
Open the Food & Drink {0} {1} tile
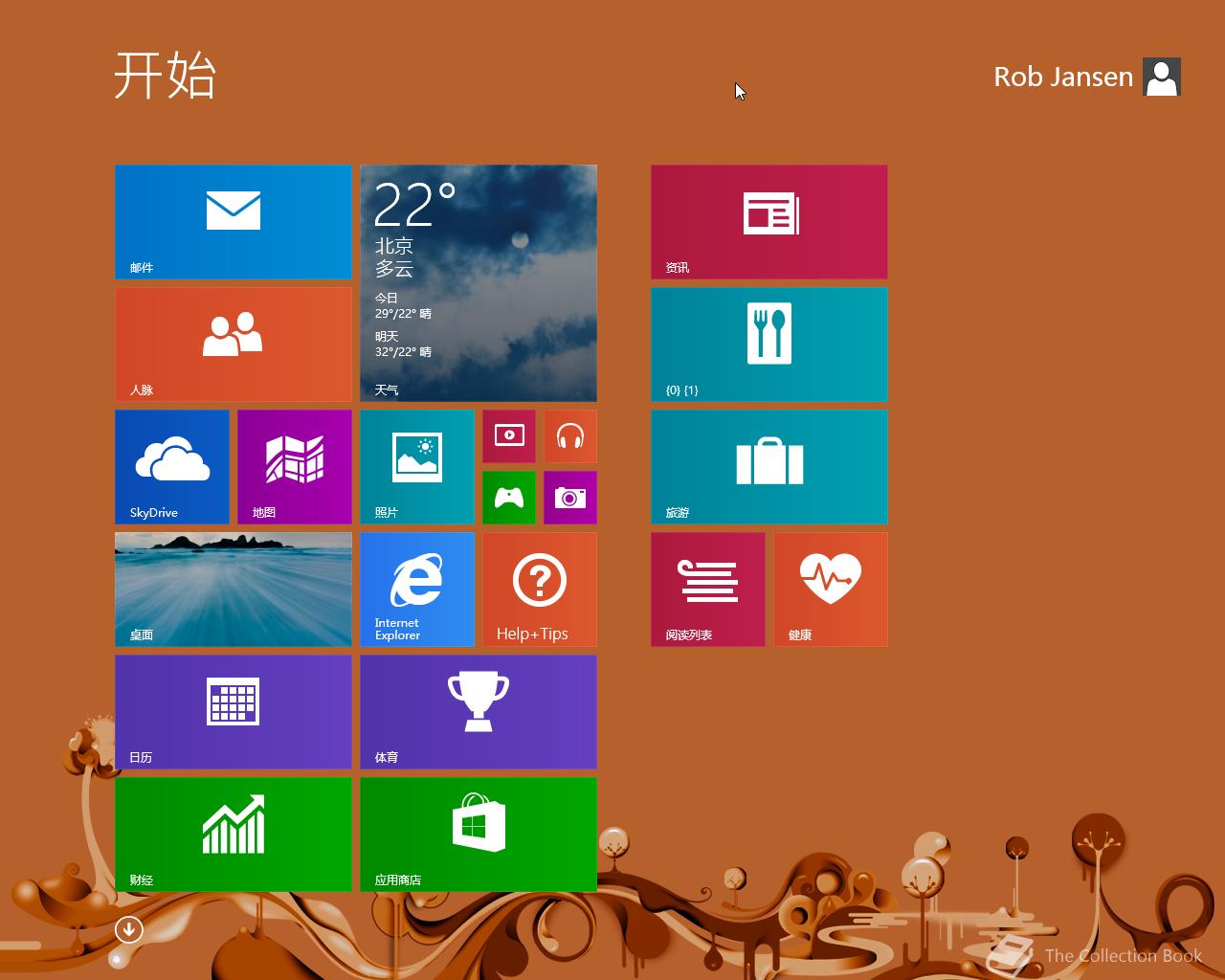point(769,345)
